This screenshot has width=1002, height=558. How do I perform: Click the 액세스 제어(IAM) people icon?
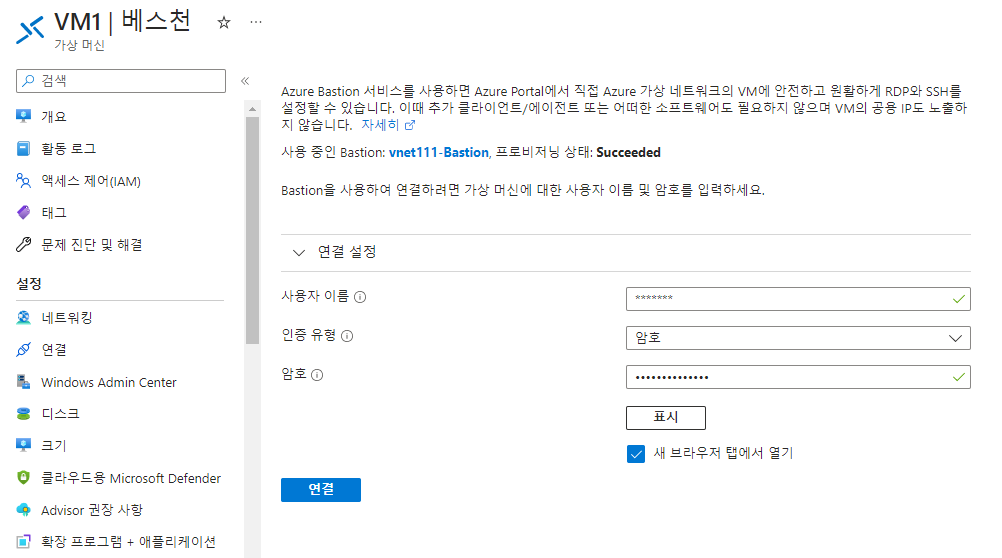[24, 181]
